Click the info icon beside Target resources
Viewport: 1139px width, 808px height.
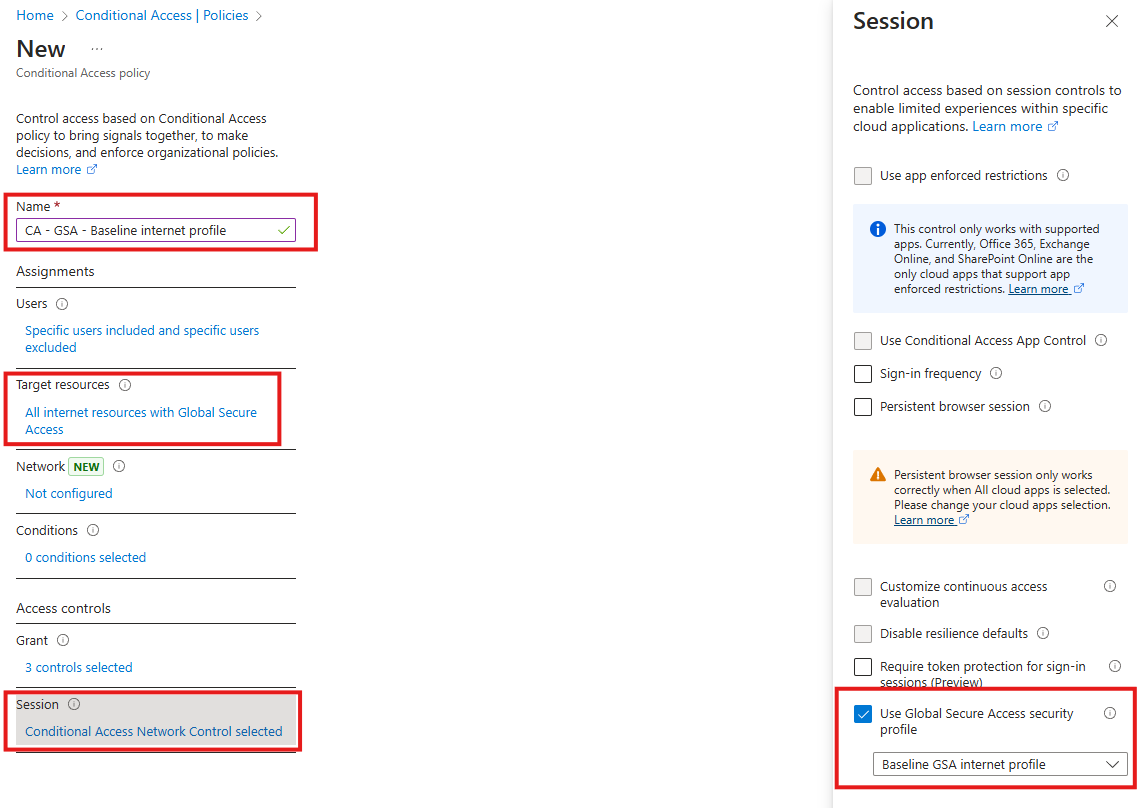pyautogui.click(x=124, y=384)
